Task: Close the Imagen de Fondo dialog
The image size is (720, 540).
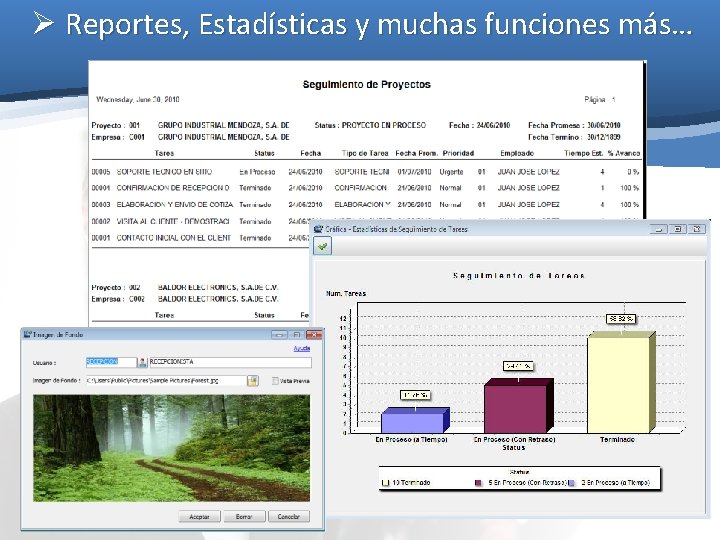Action: point(314,335)
